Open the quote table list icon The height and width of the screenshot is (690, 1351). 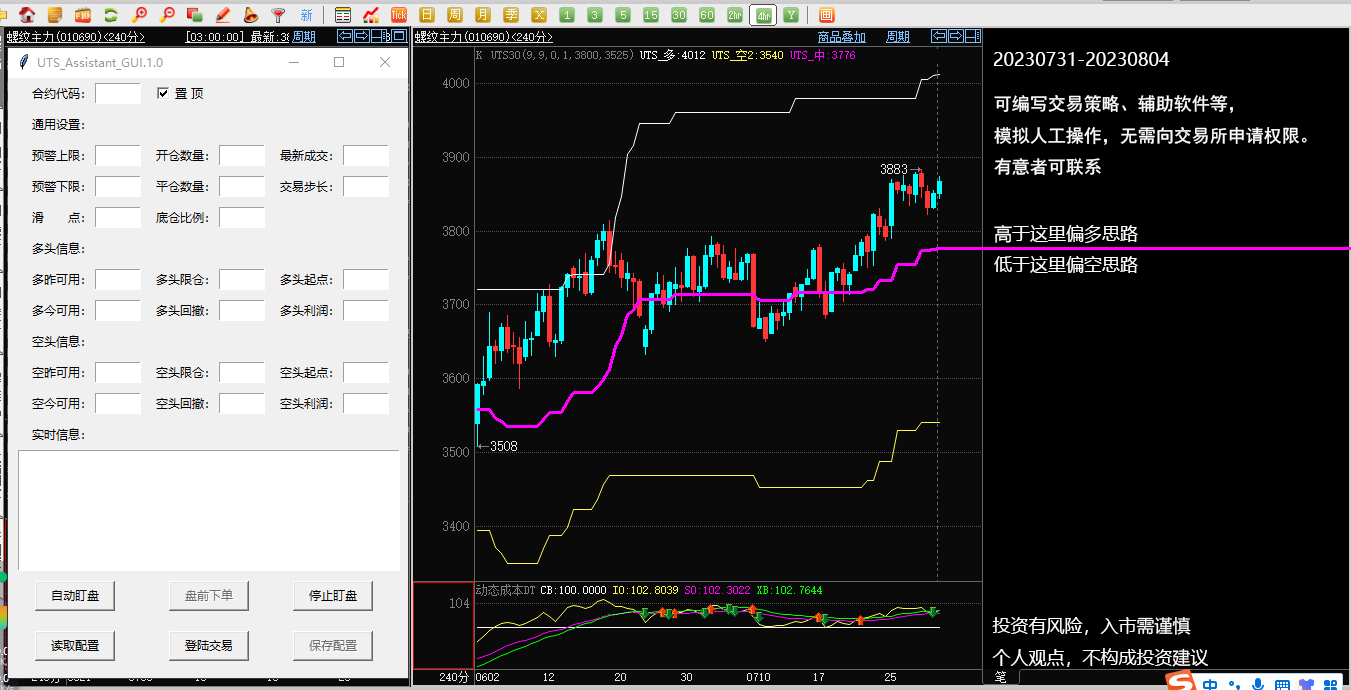[343, 14]
